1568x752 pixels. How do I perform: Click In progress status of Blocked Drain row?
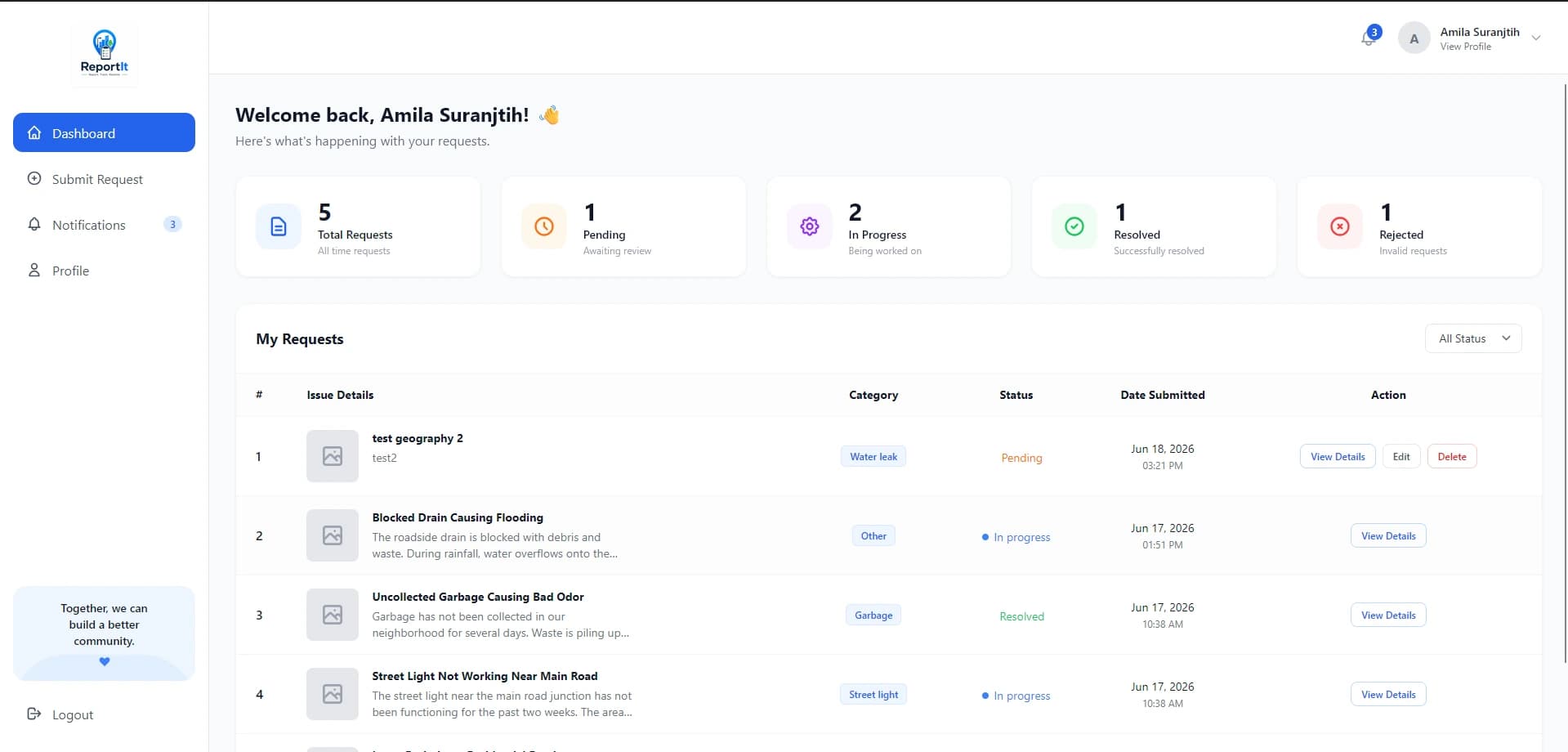[1016, 537]
